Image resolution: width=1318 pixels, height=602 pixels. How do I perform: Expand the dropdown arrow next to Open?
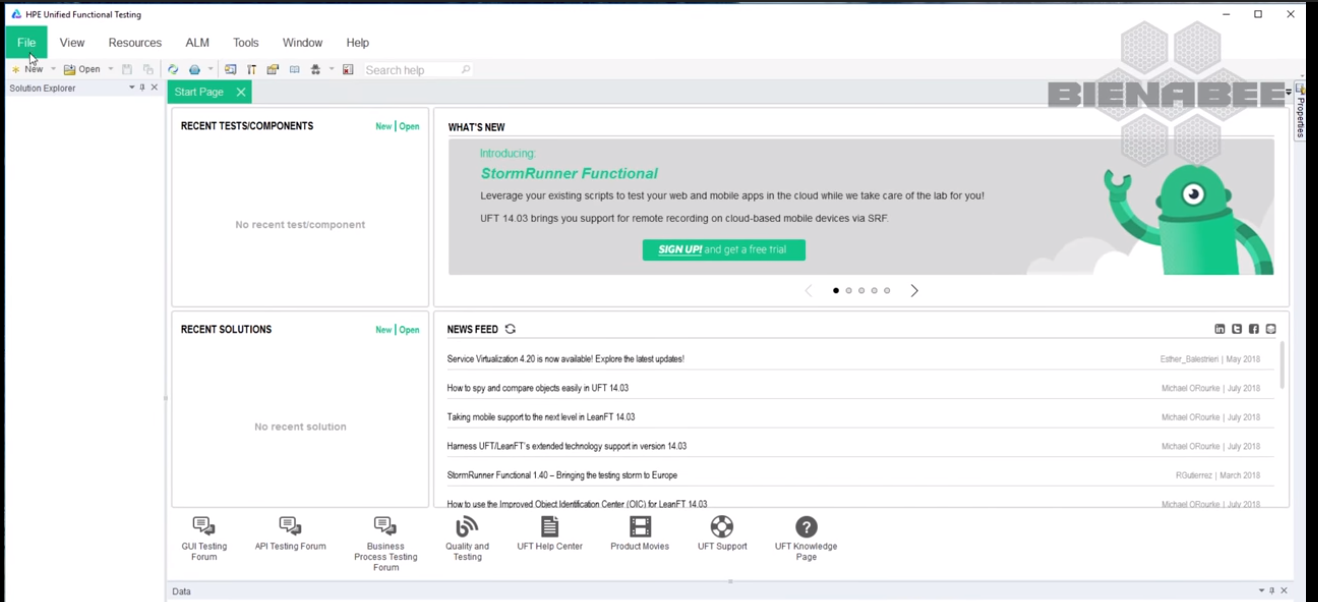pos(110,70)
